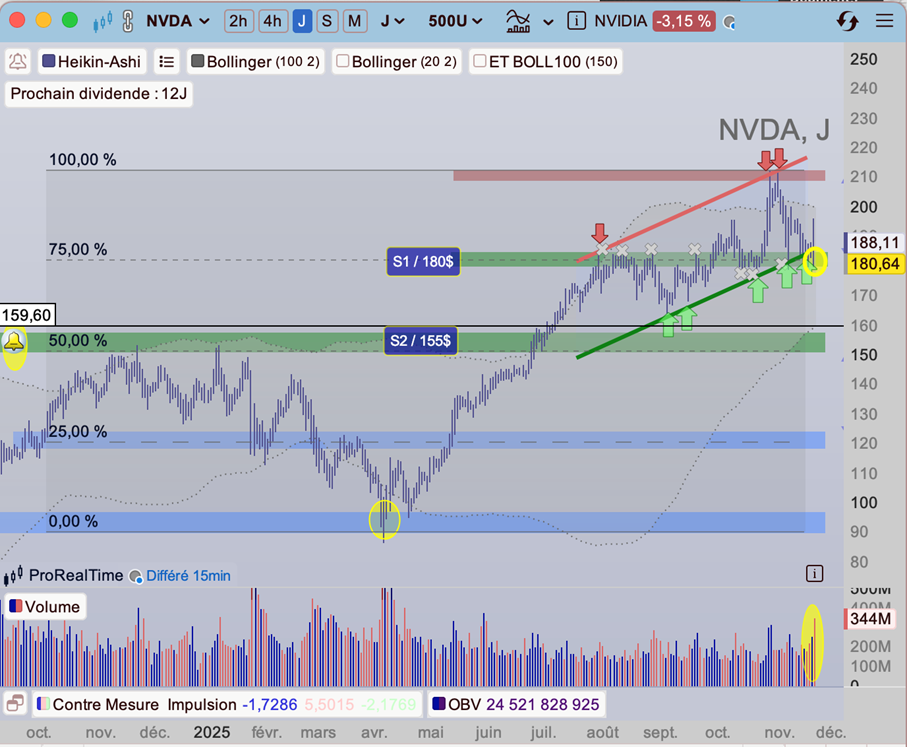Click the -1,7286 impulsion value

270,704
